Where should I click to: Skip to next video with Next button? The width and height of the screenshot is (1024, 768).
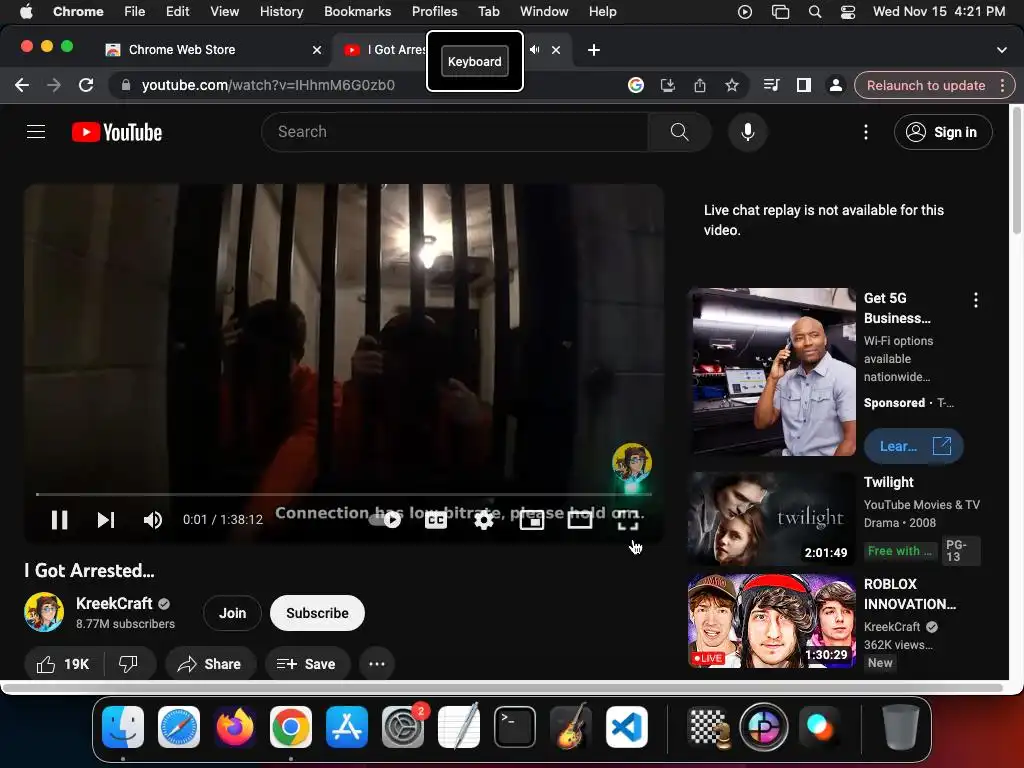coord(106,520)
